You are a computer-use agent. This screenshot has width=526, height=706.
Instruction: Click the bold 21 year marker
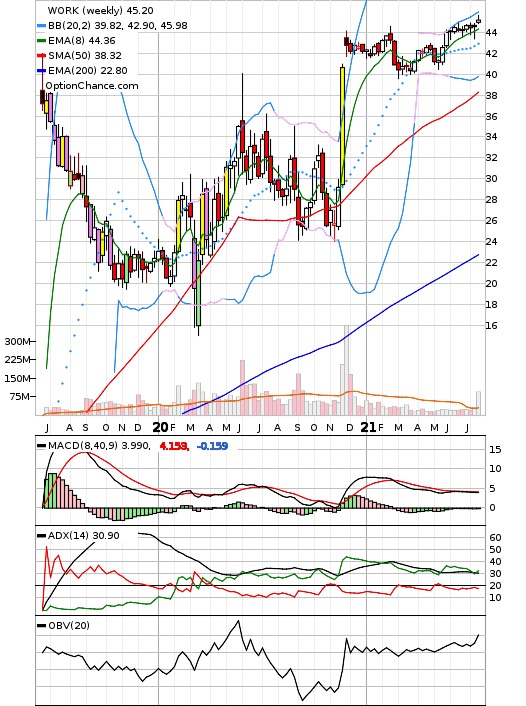368,427
